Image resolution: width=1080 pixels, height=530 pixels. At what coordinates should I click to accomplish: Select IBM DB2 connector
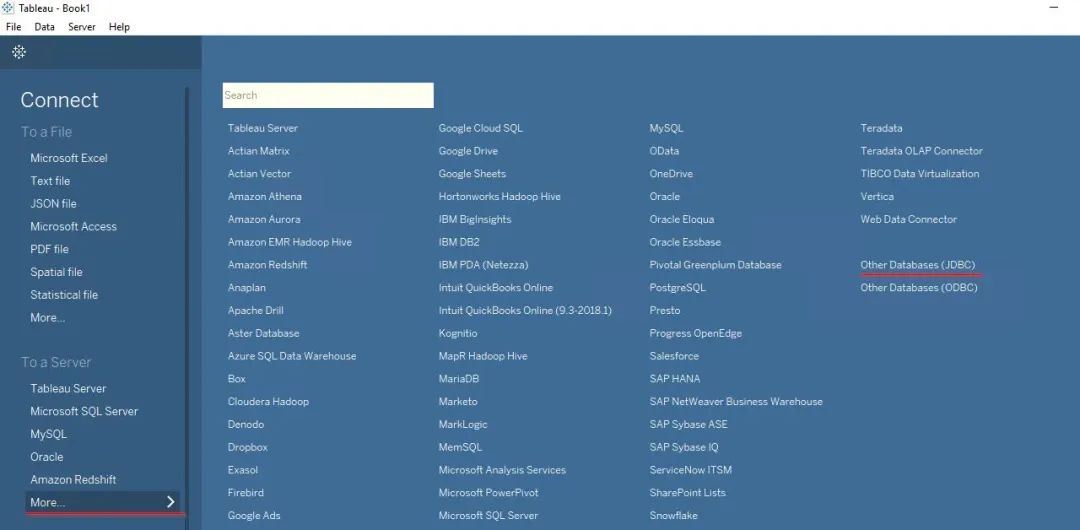459,242
